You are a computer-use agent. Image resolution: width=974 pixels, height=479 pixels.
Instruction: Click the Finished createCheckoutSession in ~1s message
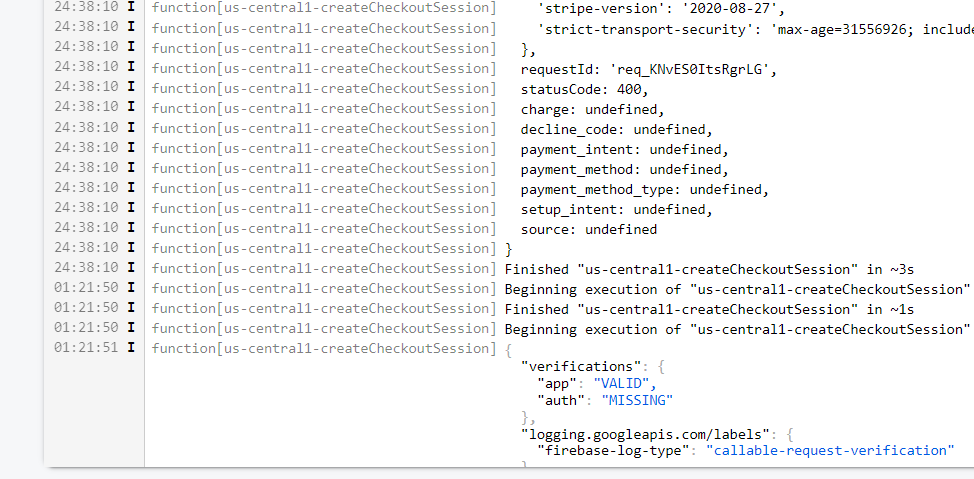coord(709,309)
